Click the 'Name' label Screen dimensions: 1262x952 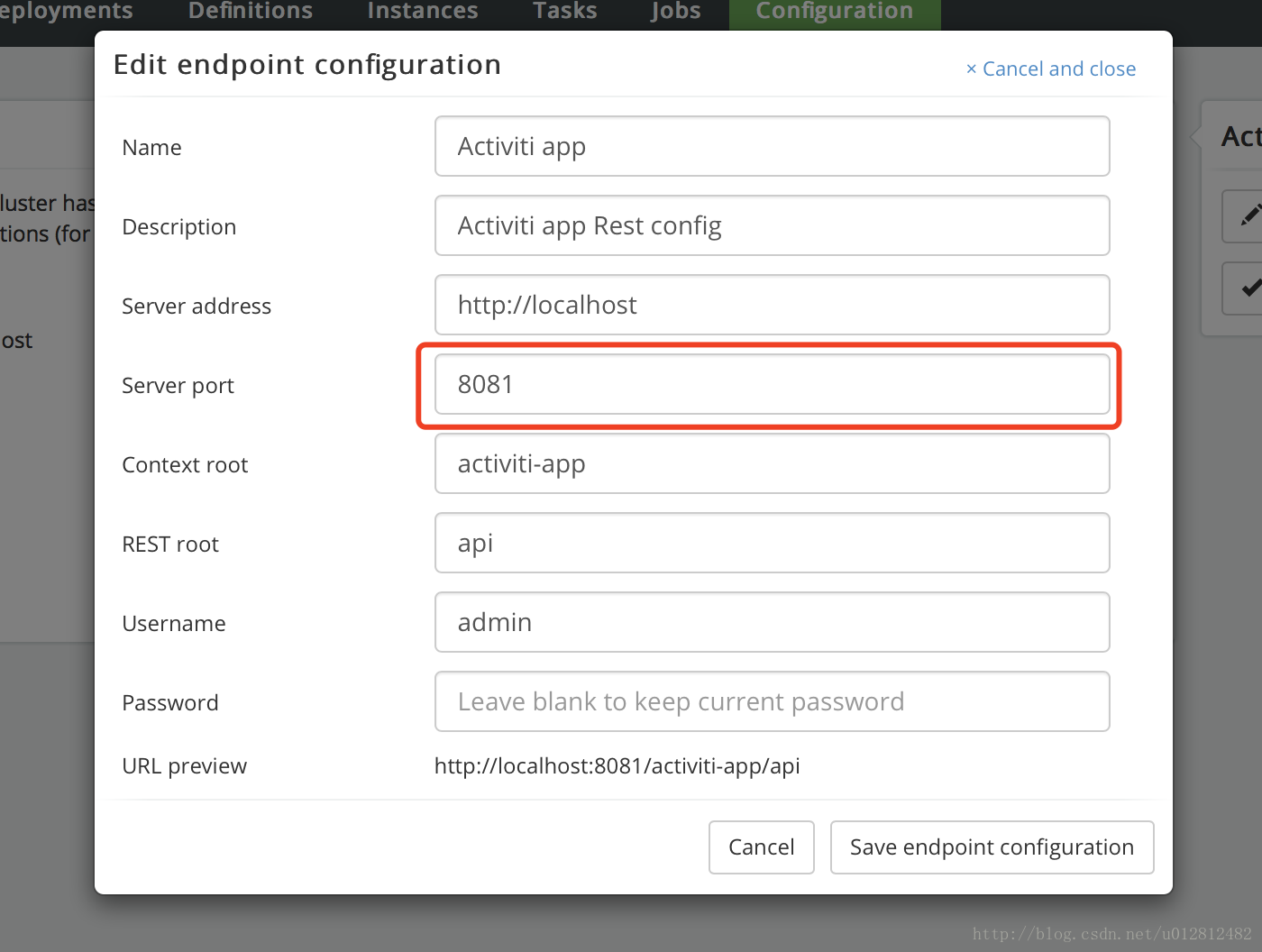(151, 148)
